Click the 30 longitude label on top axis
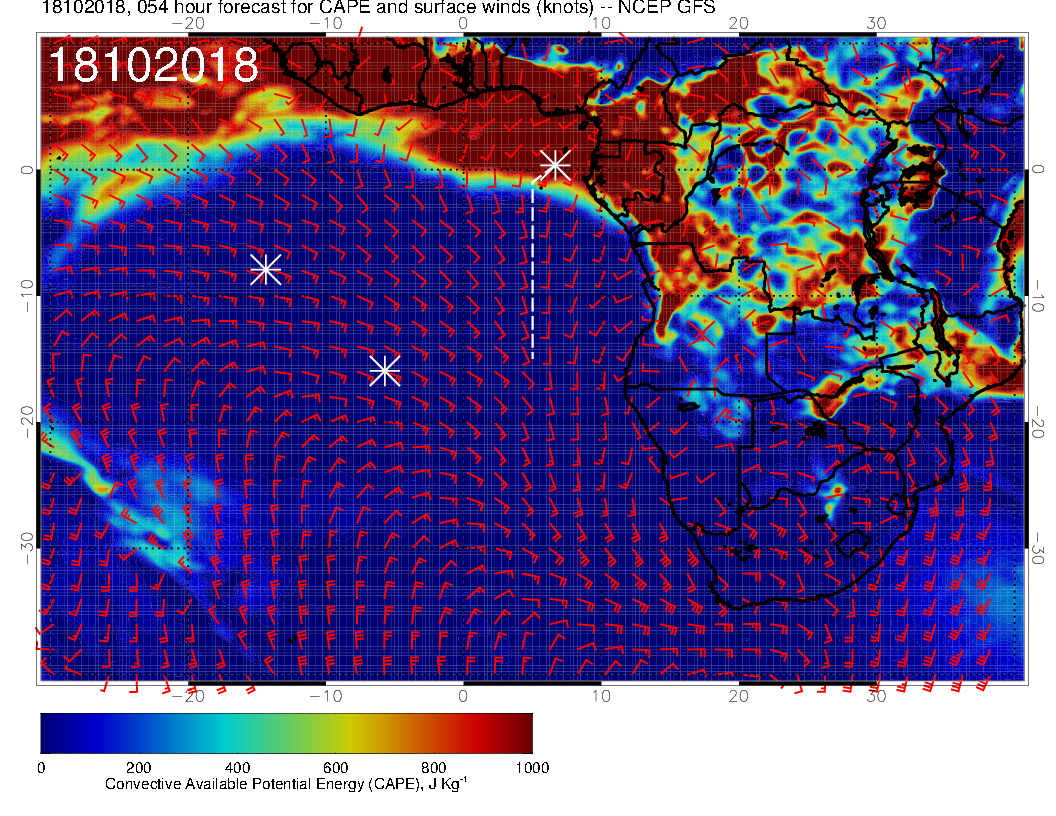The width and height of the screenshot is (1056, 816). point(876,24)
